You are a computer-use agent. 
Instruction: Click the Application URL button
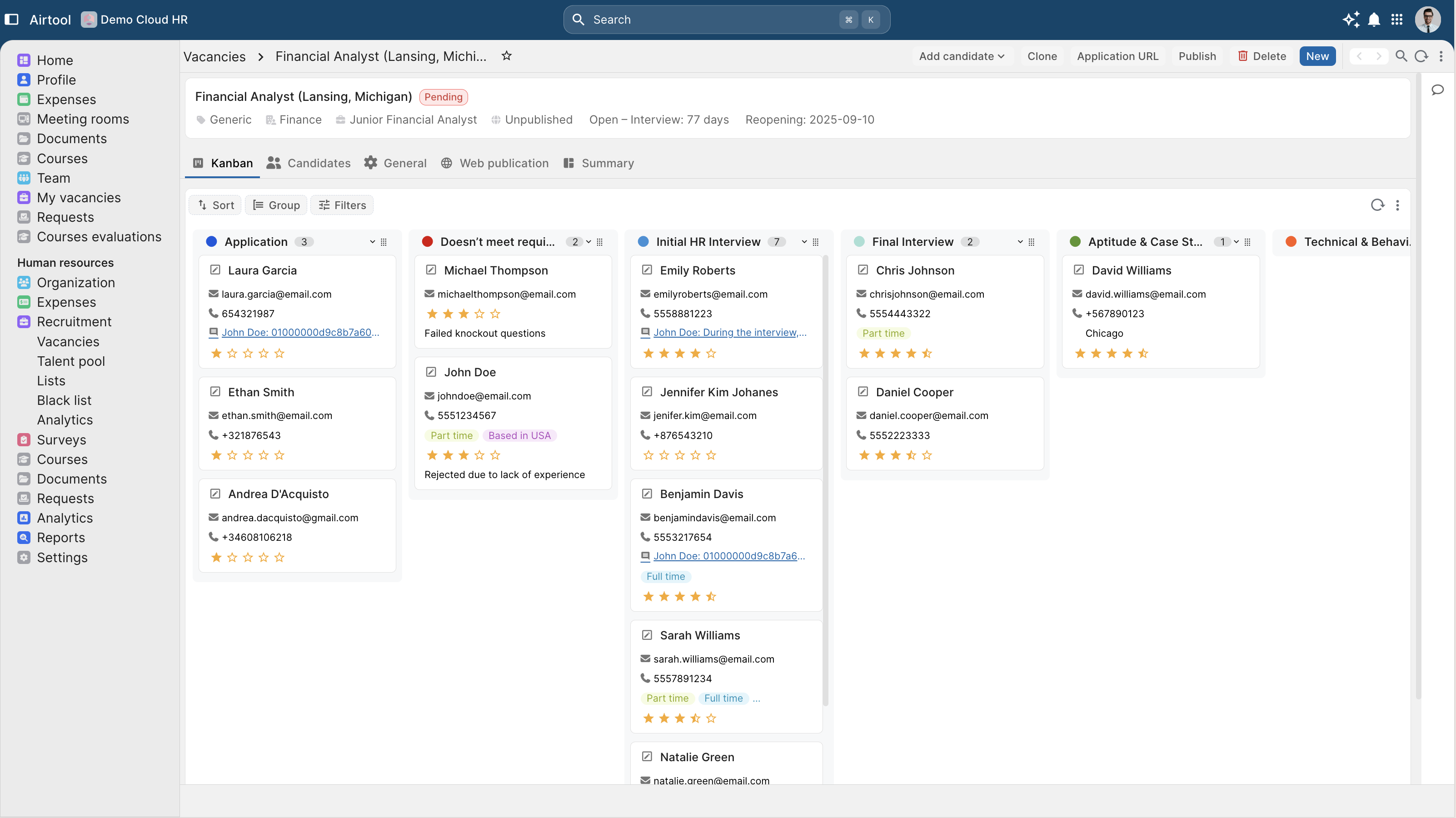tap(1117, 56)
